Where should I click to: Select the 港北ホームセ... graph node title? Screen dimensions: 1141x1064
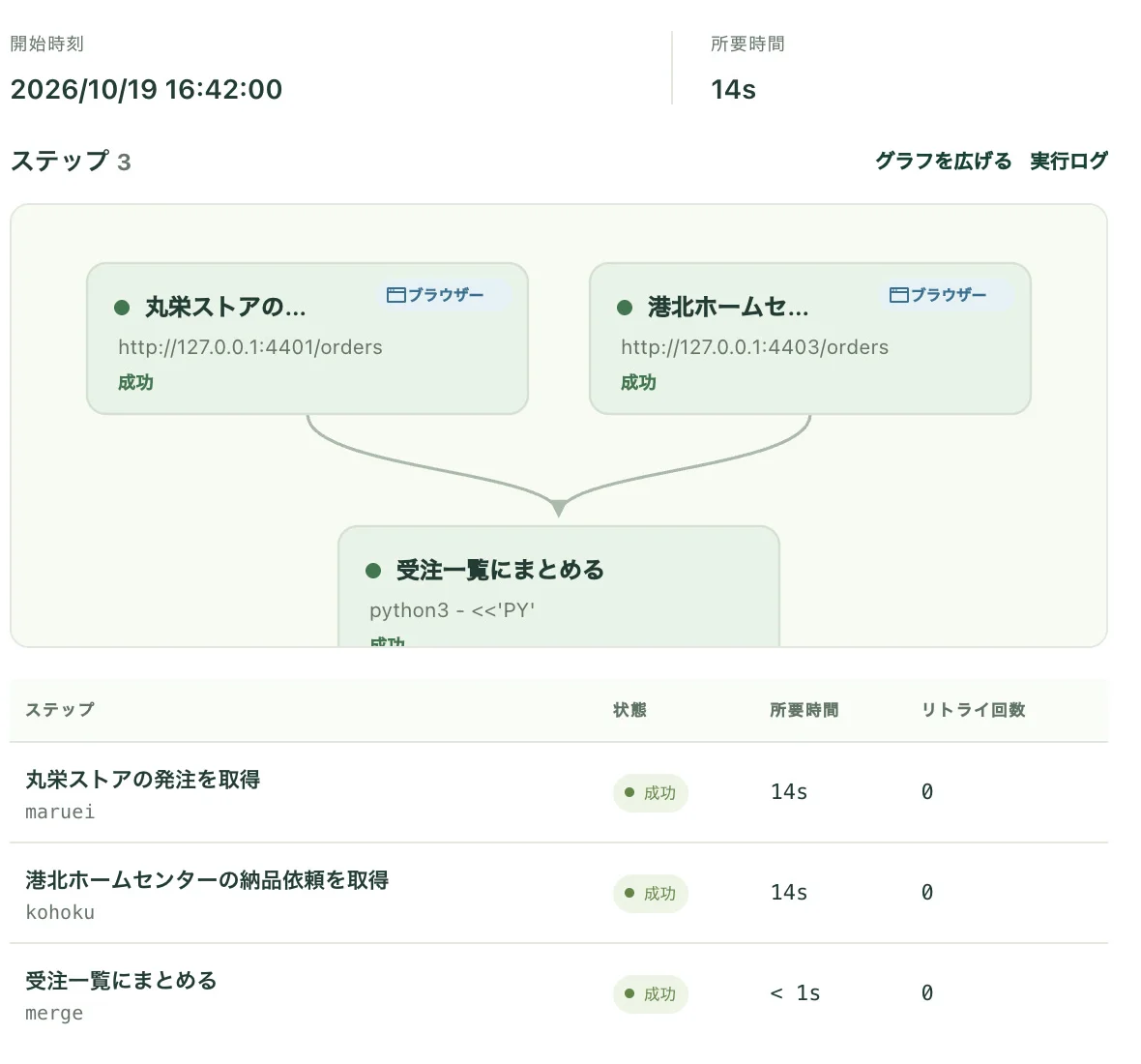[x=728, y=308]
